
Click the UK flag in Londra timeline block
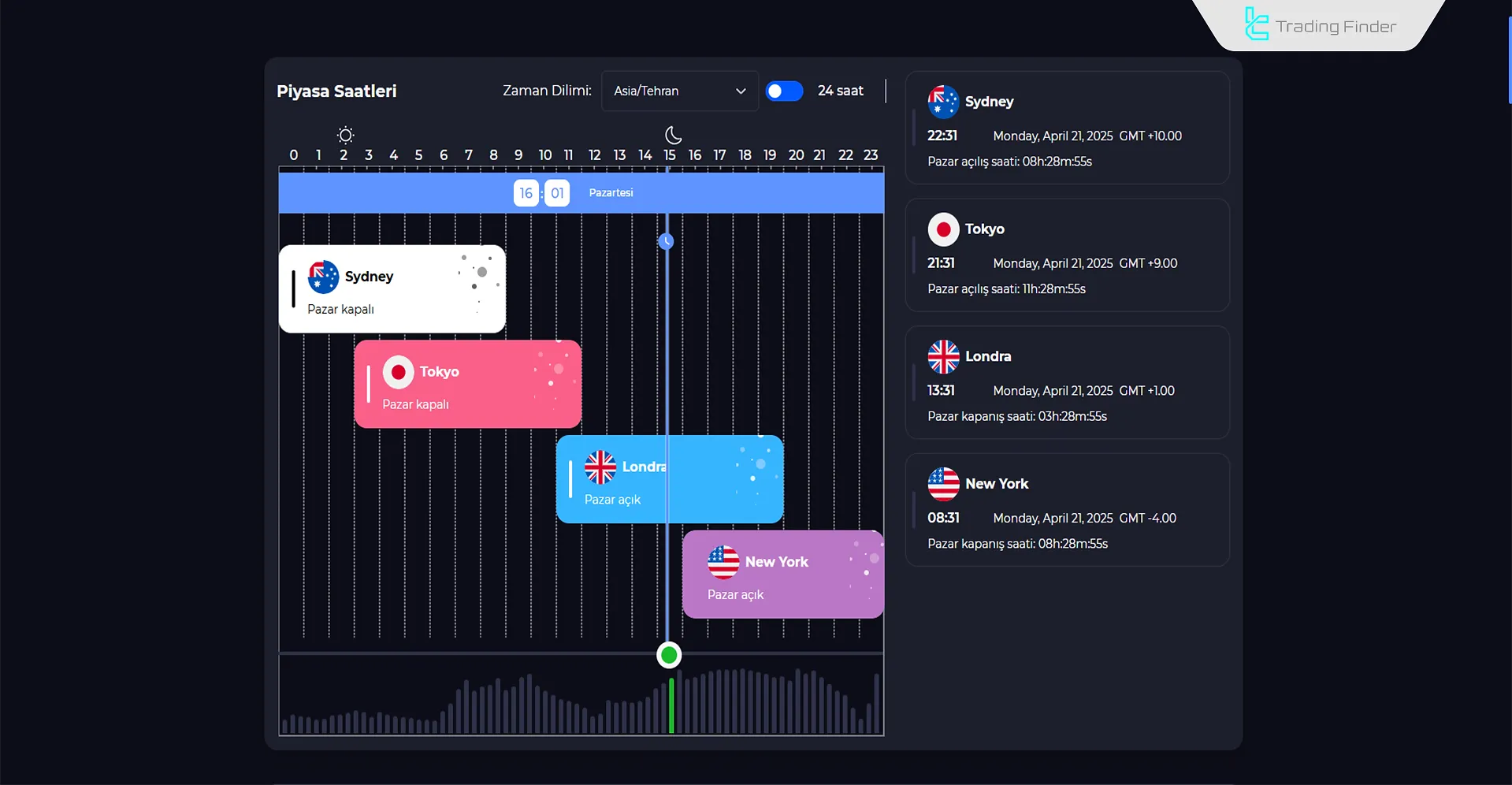pyautogui.click(x=600, y=467)
